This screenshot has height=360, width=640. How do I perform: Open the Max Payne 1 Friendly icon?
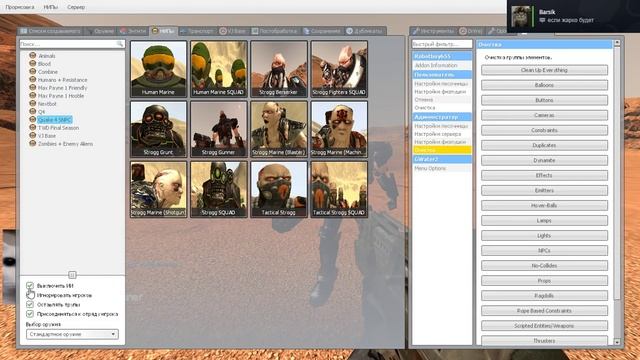(33, 87)
